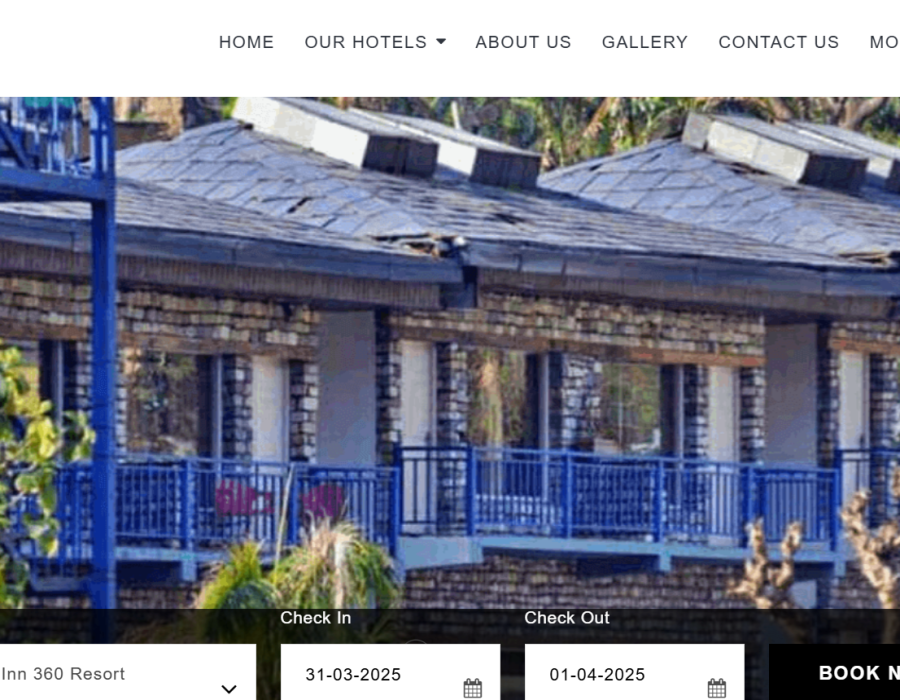Open the CONTACT US page
This screenshot has height=700, width=900.
(778, 42)
